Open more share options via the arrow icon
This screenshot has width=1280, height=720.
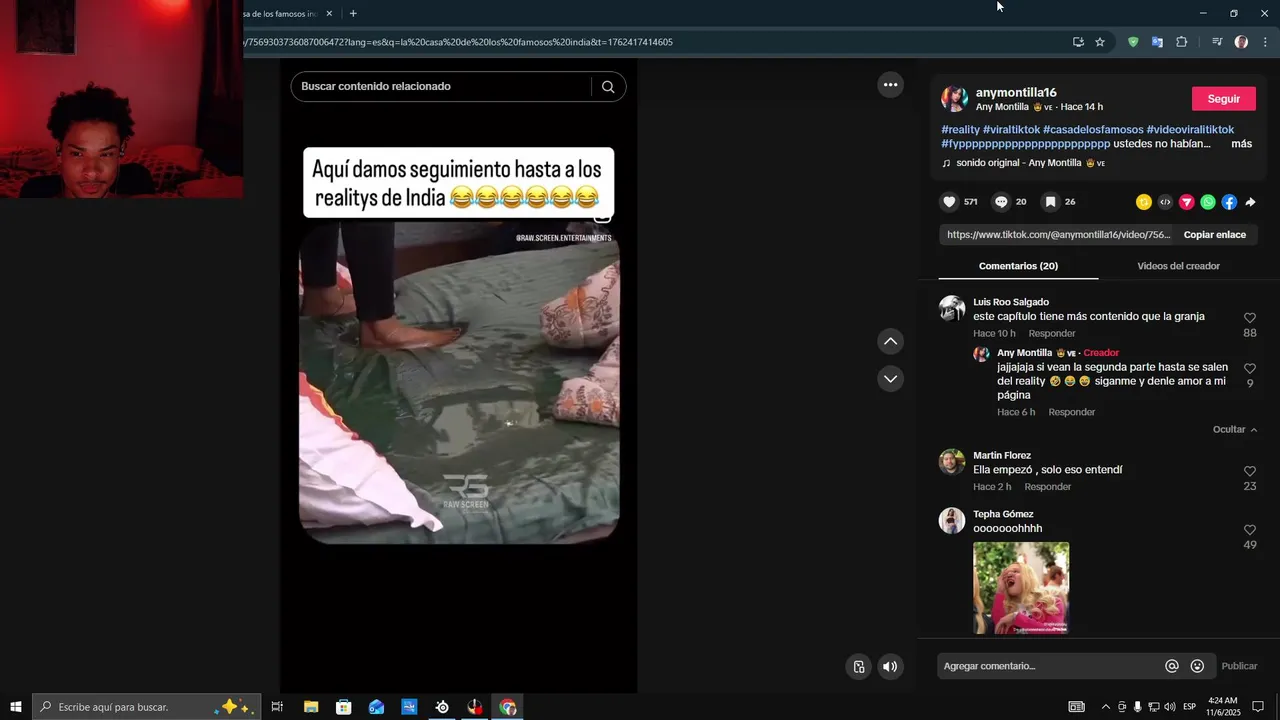pyautogui.click(x=1250, y=202)
